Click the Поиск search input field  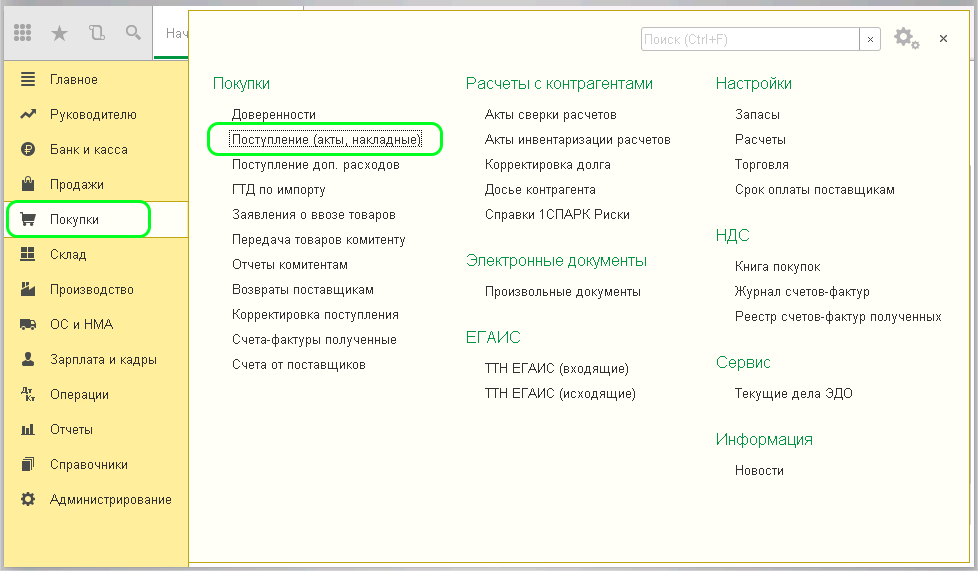(750, 39)
